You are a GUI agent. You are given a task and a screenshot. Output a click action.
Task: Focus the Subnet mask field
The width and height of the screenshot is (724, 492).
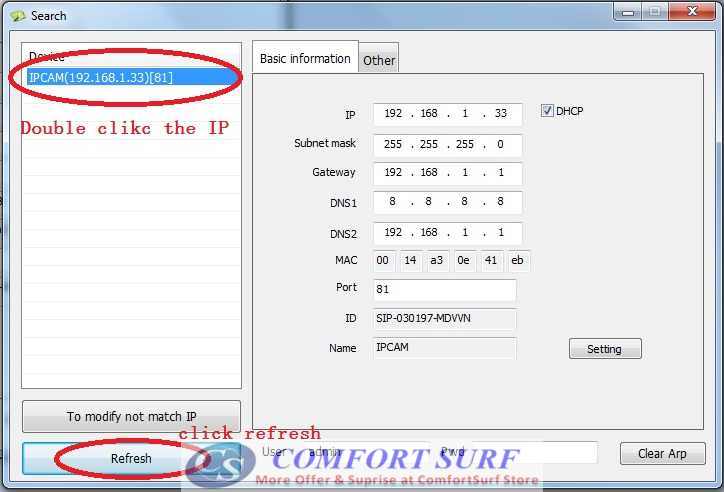[x=447, y=144]
